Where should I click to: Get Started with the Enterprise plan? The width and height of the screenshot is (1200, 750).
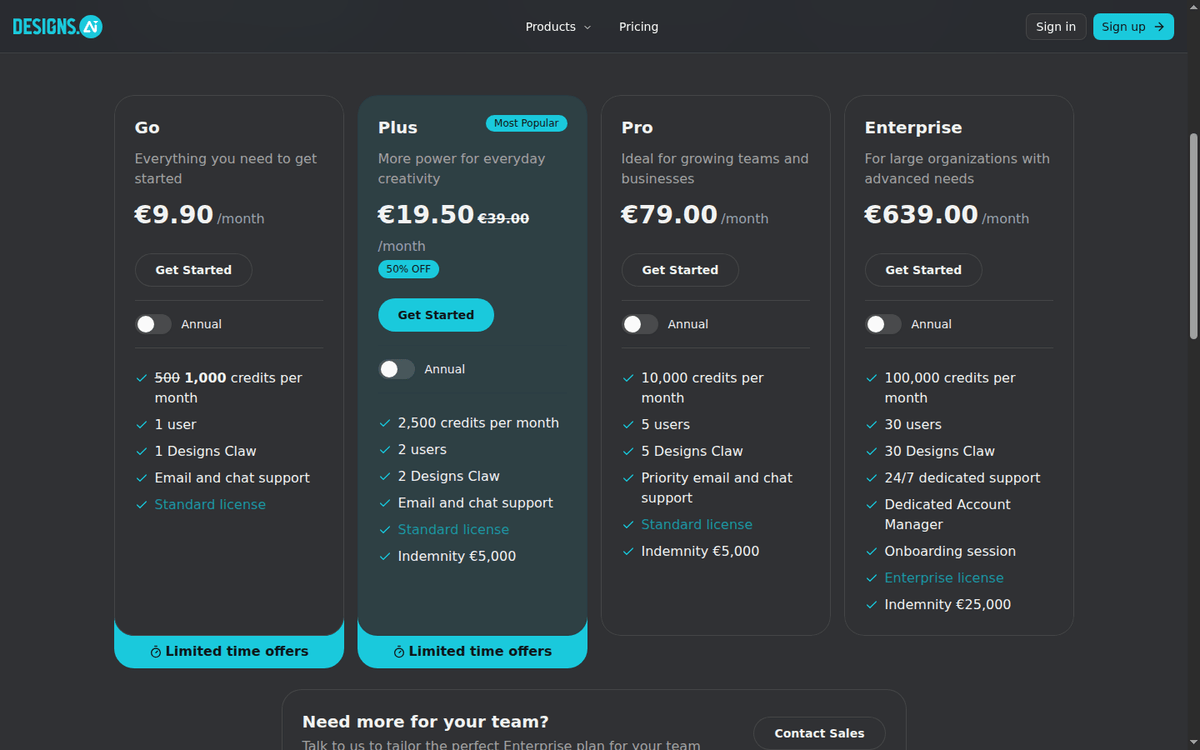[x=923, y=270]
